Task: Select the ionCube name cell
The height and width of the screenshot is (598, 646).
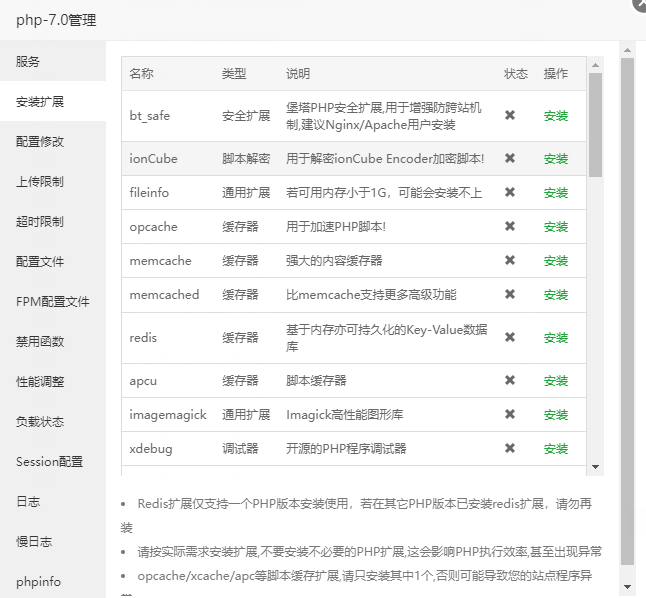Action: pyautogui.click(x=153, y=159)
